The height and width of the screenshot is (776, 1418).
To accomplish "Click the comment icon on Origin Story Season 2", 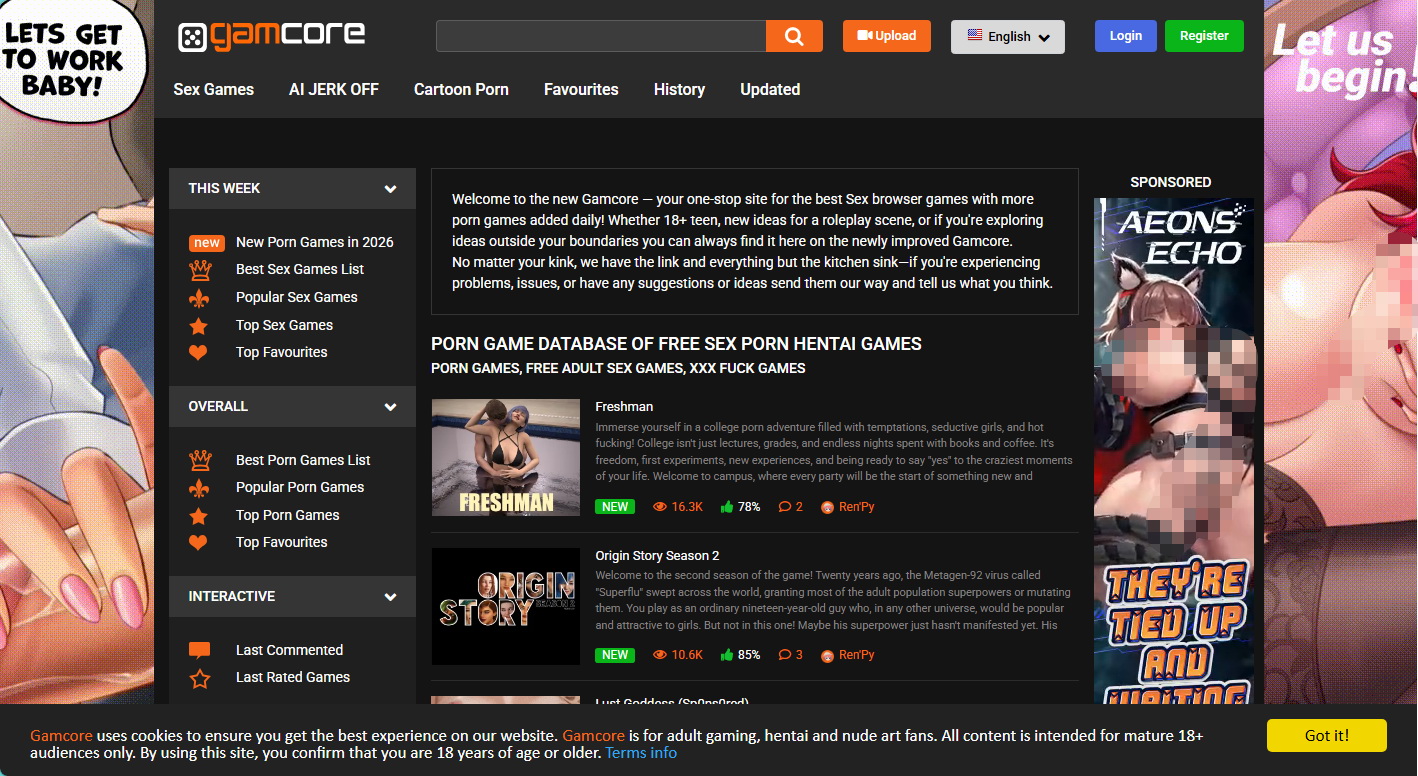I will pyautogui.click(x=785, y=655).
